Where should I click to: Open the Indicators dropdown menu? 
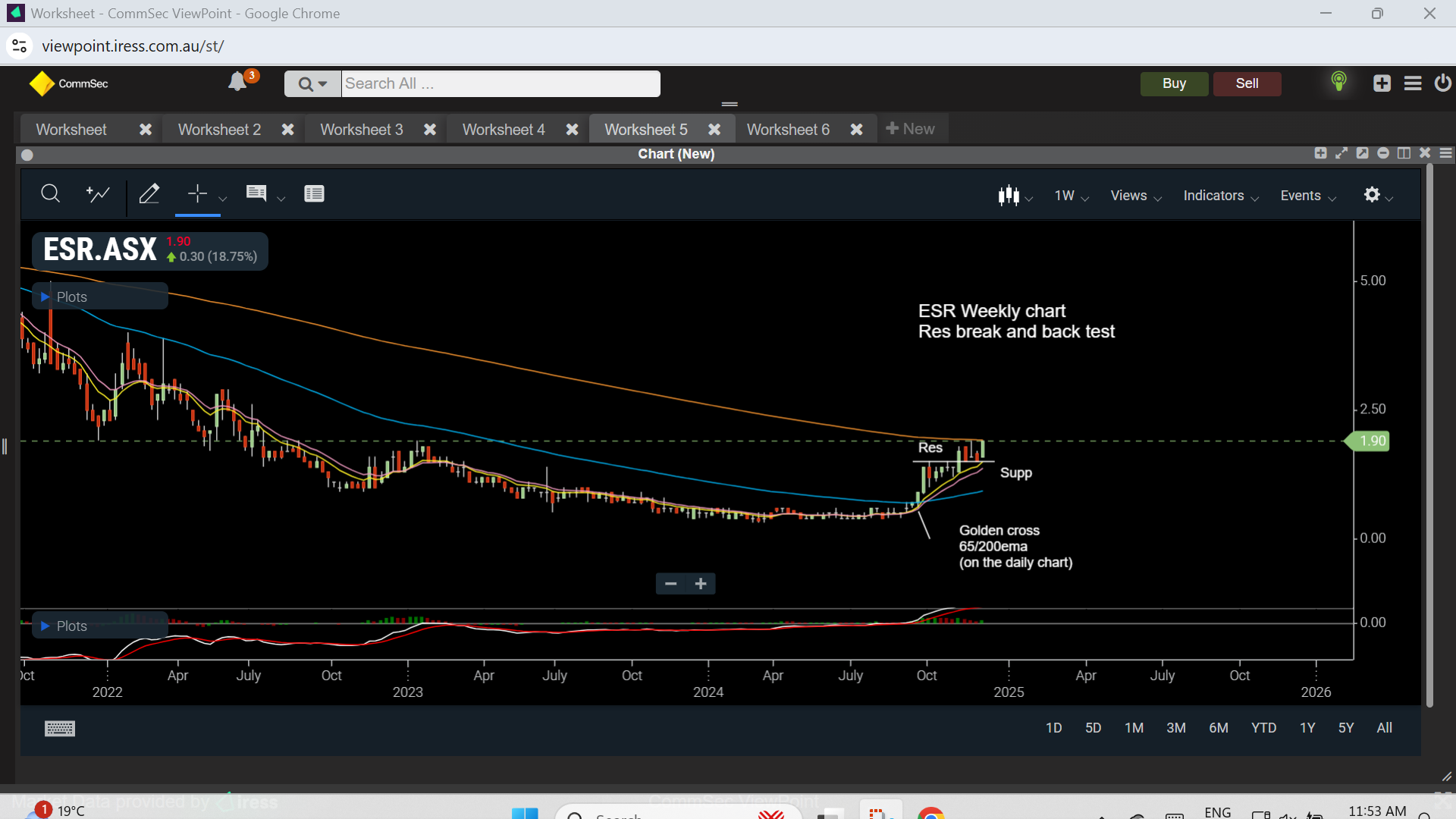1221,196
